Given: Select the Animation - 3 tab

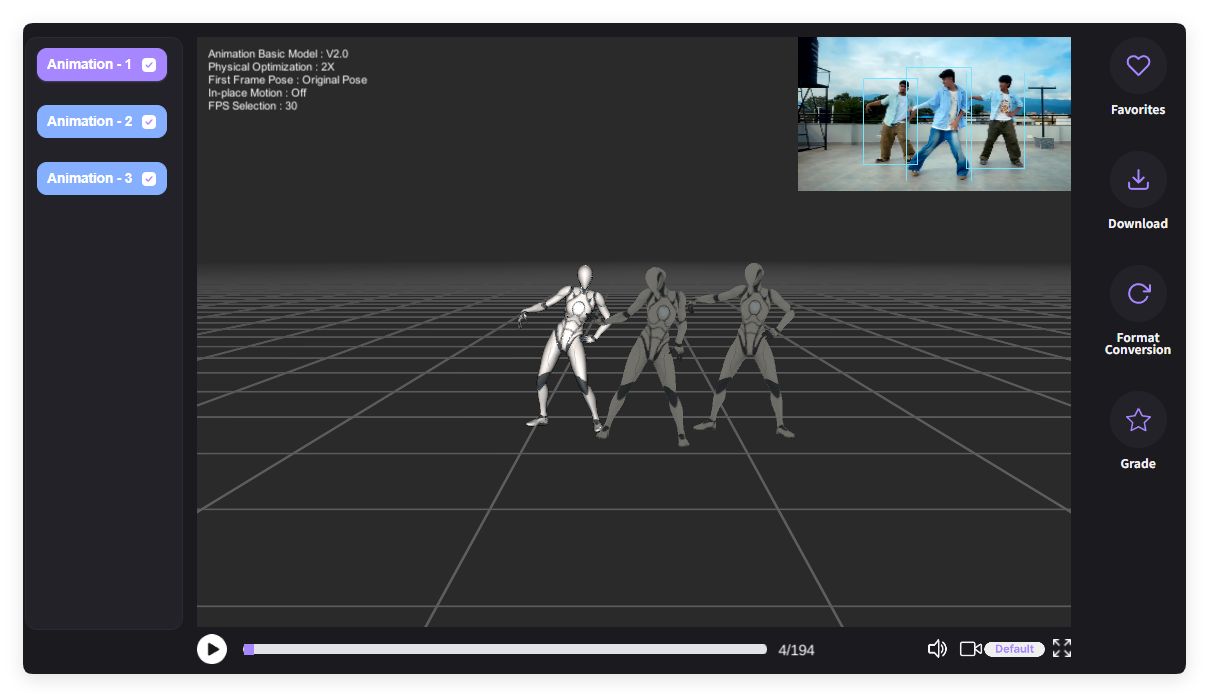Looking at the screenshot, I should coord(102,178).
